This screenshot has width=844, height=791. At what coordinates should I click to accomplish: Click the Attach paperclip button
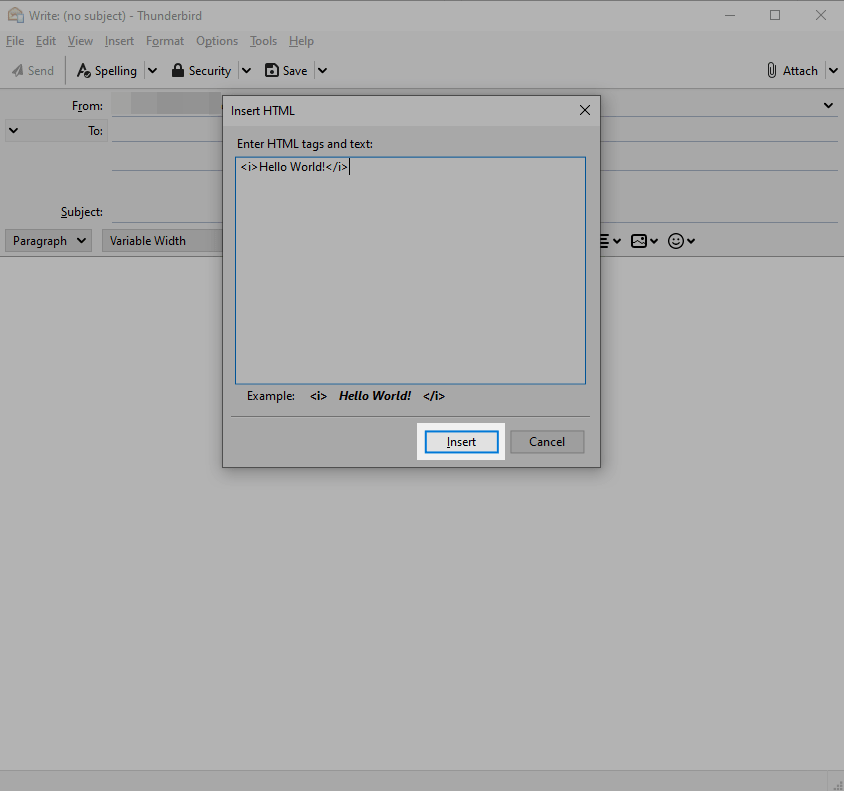coord(792,70)
